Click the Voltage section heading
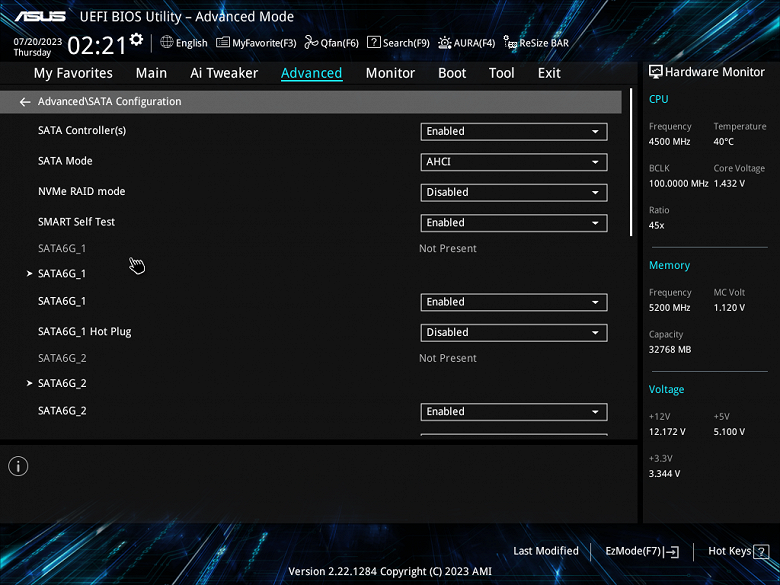 tap(666, 390)
